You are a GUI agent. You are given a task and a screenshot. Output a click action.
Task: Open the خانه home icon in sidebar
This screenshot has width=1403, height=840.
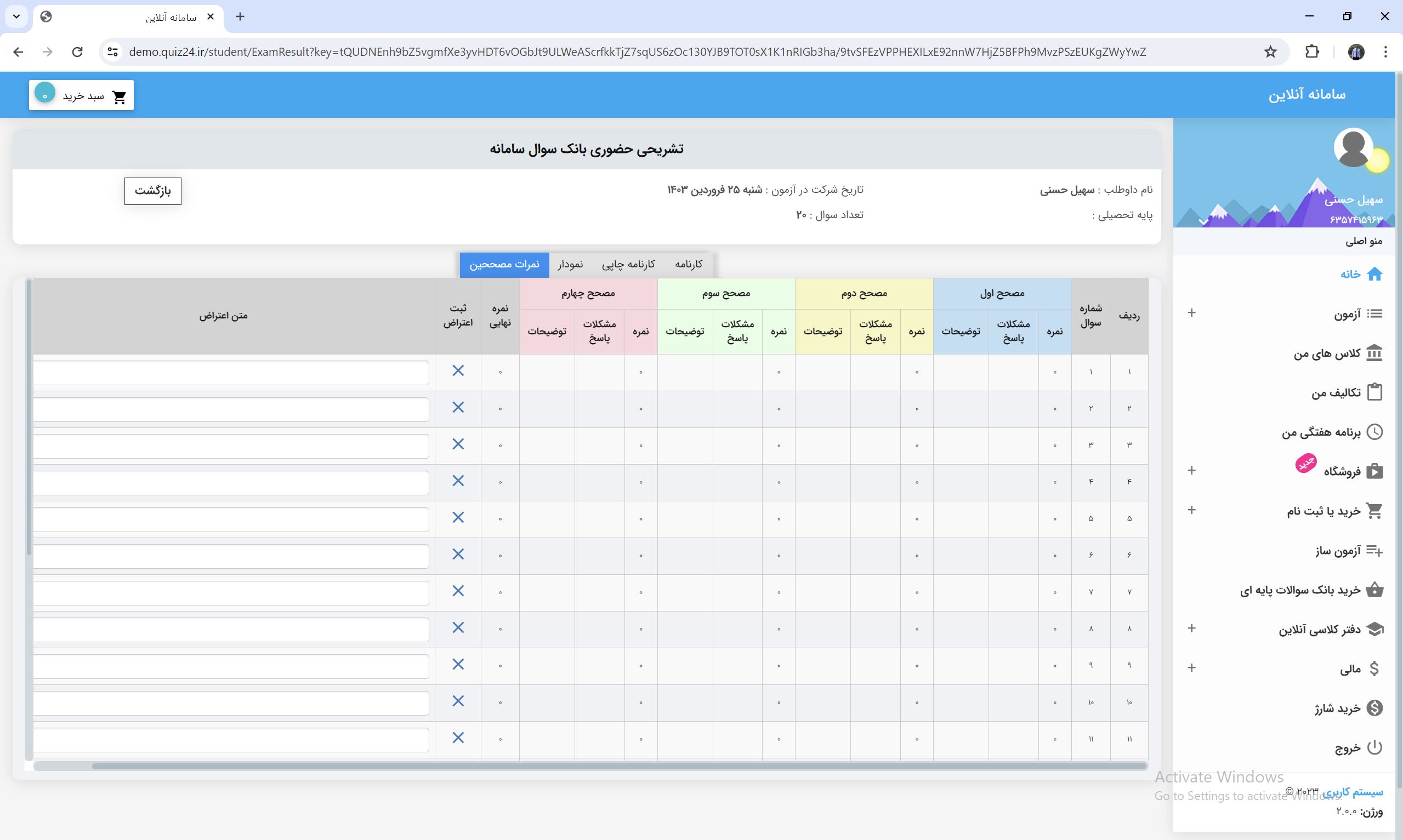point(1374,274)
